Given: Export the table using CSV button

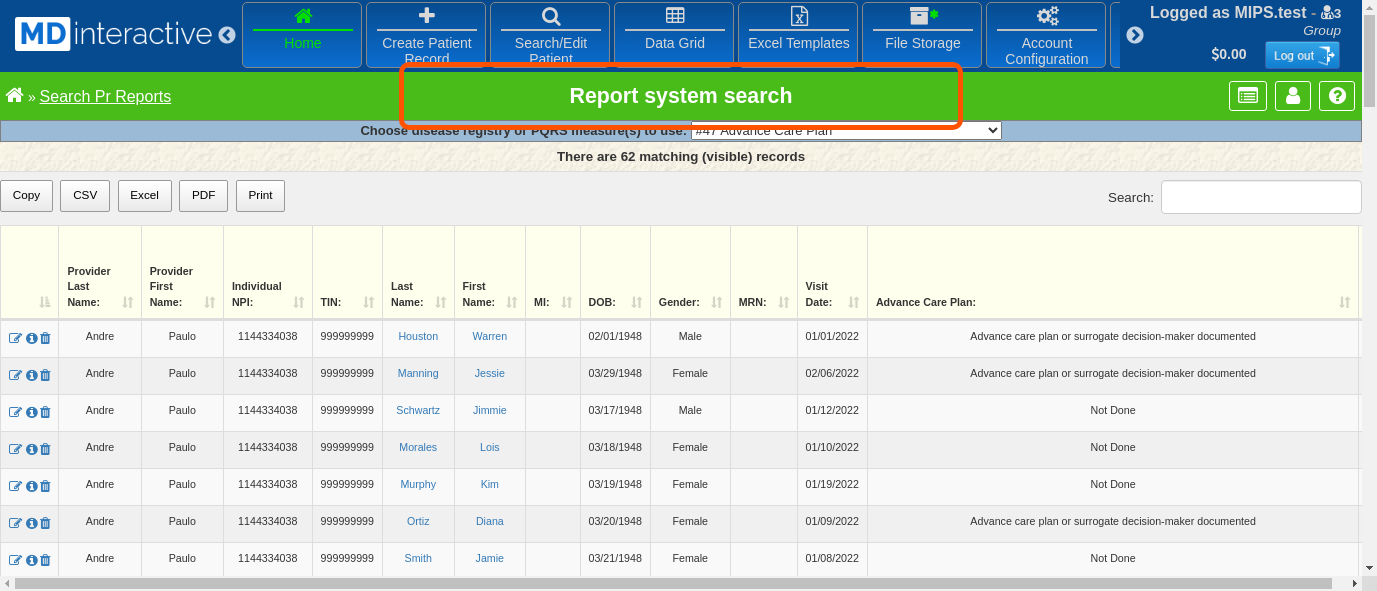Looking at the screenshot, I should coord(85,196).
